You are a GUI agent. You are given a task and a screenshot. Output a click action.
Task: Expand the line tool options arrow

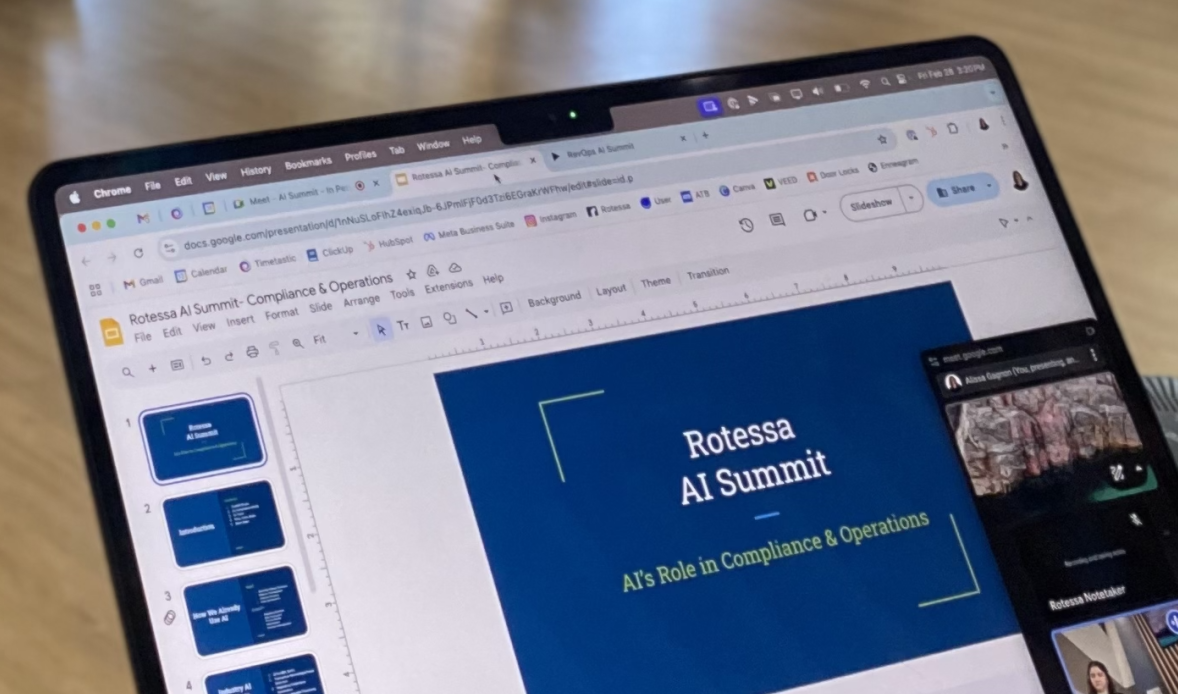(x=485, y=311)
